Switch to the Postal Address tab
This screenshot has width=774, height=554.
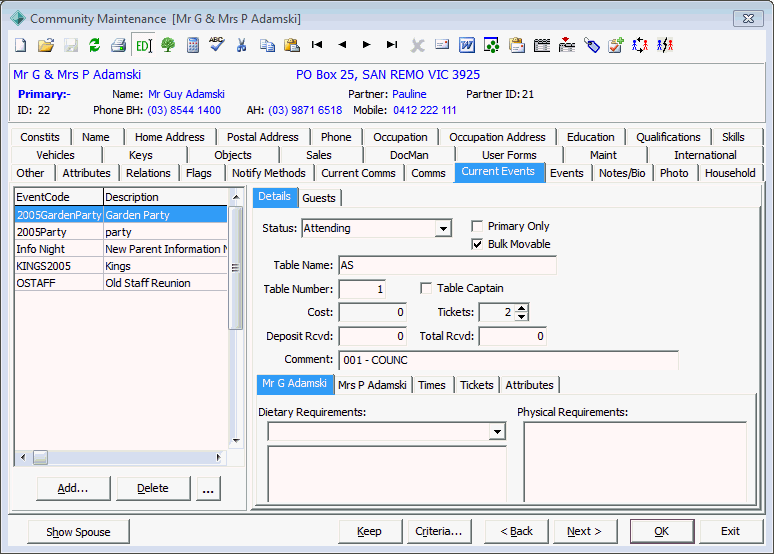[263, 137]
